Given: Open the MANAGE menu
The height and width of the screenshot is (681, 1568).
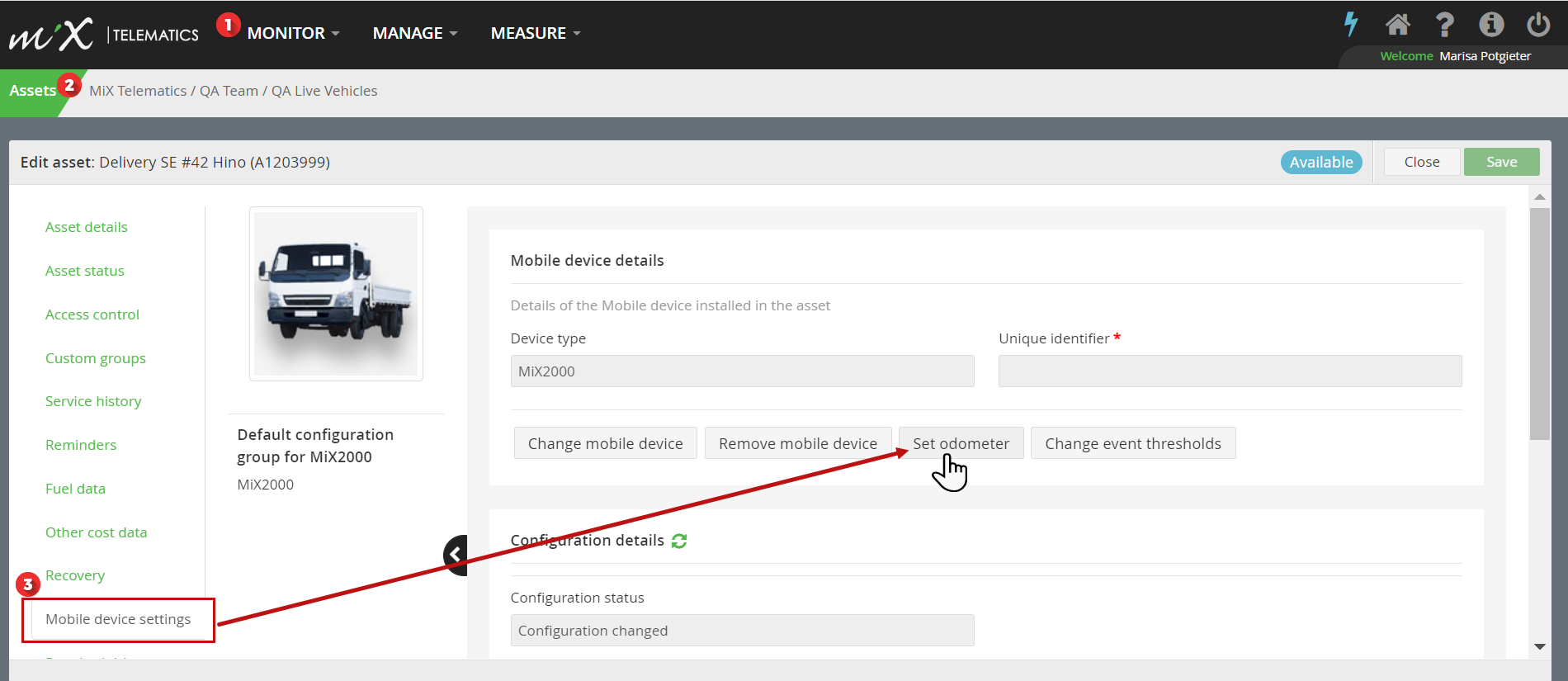Looking at the screenshot, I should (x=414, y=33).
